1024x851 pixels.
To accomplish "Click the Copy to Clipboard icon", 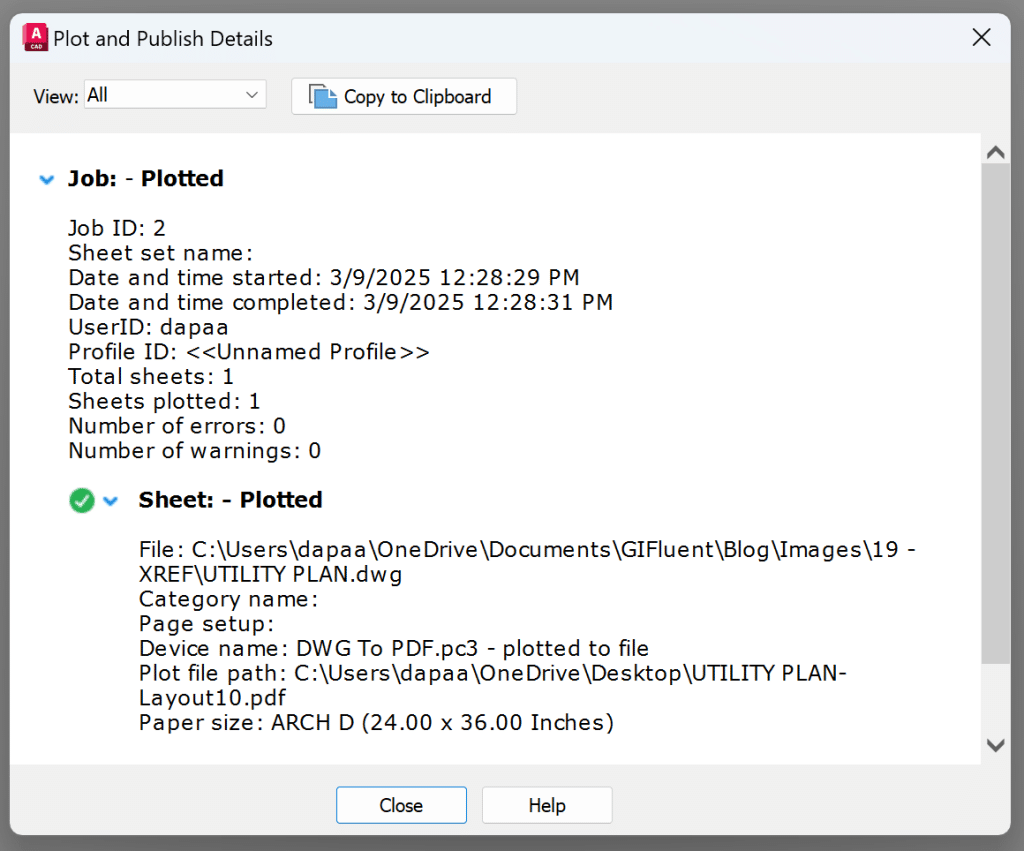I will [x=321, y=95].
